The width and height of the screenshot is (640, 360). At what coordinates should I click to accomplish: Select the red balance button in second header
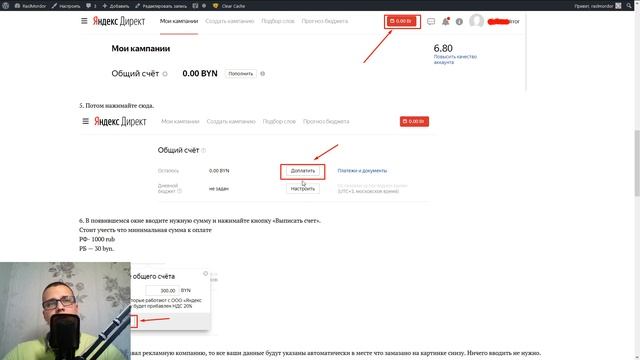coord(414,121)
